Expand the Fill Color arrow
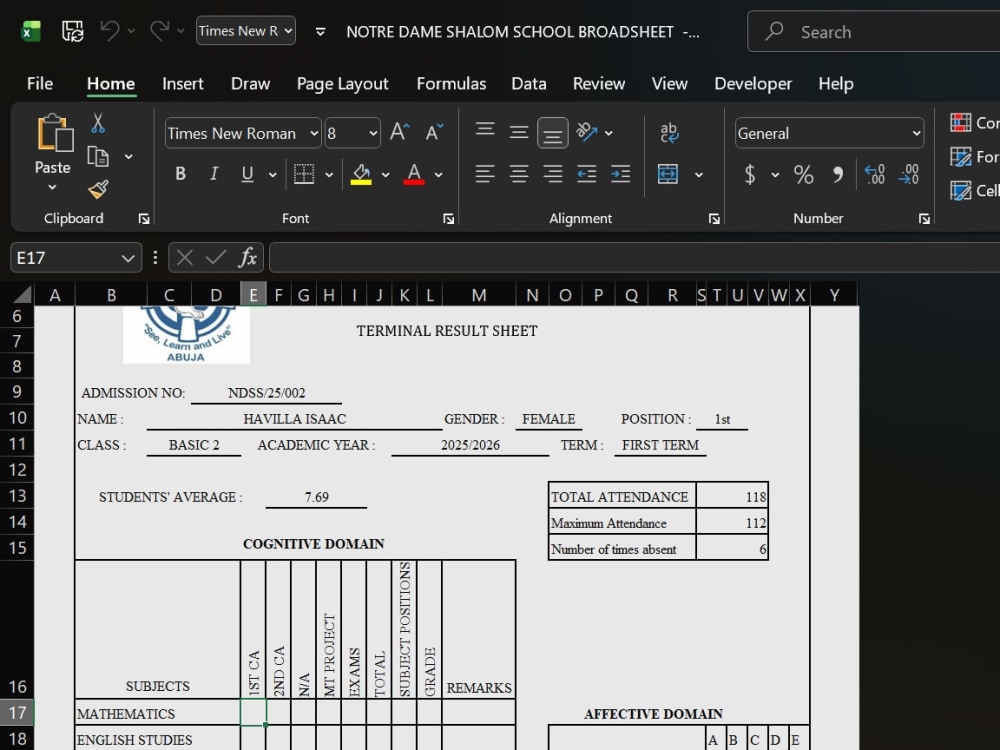 pyautogui.click(x=385, y=174)
